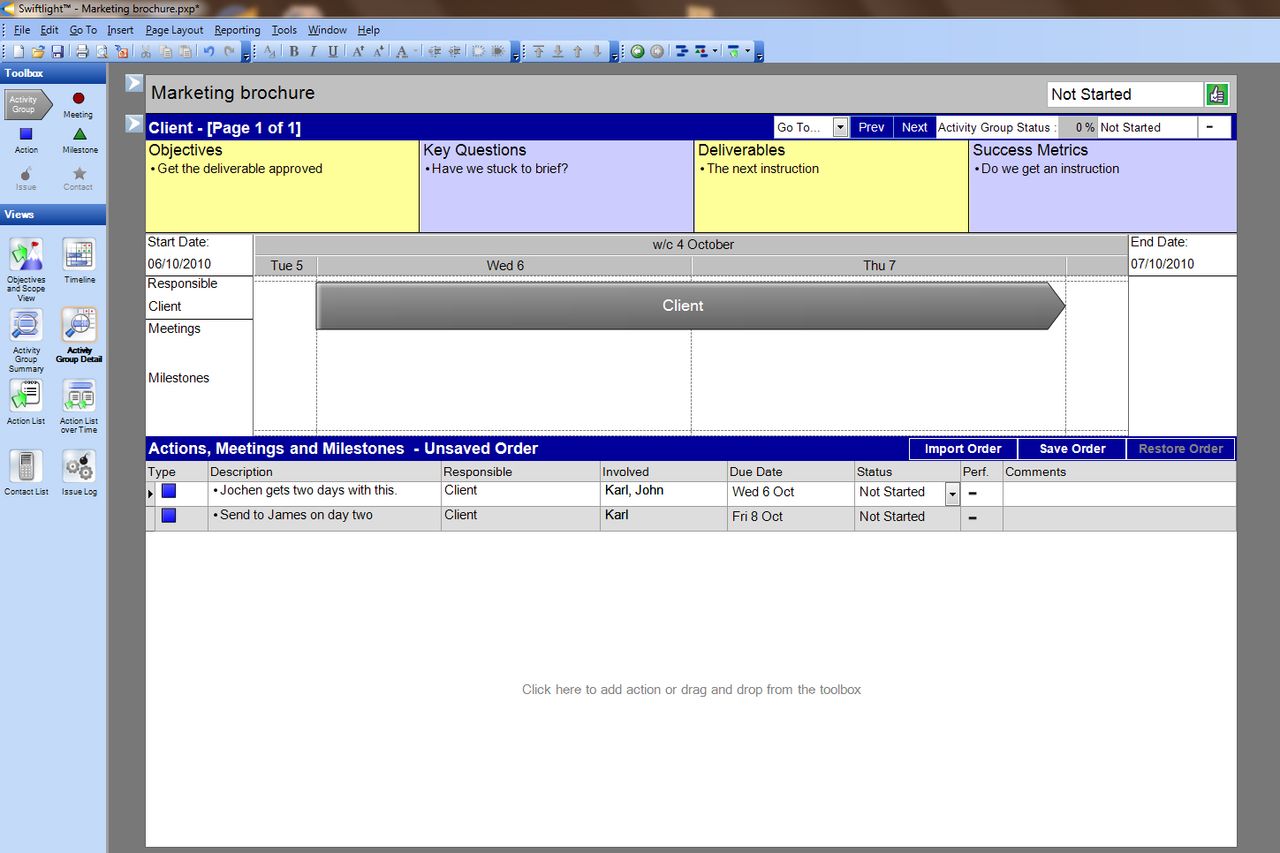Open the Page Layout menu
Screen dimensions: 1280x853
pyautogui.click(x=174, y=30)
